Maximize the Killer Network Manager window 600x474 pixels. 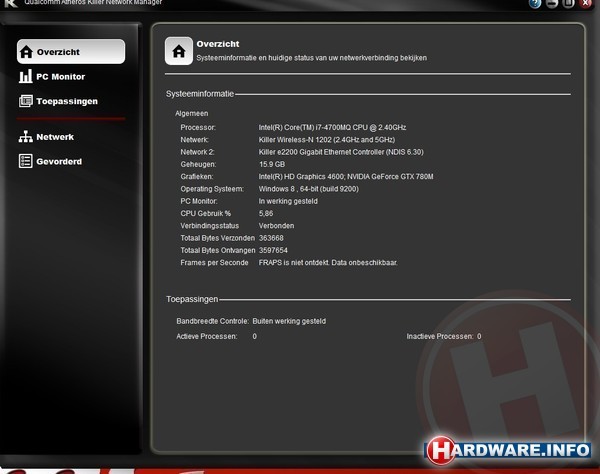pos(569,4)
